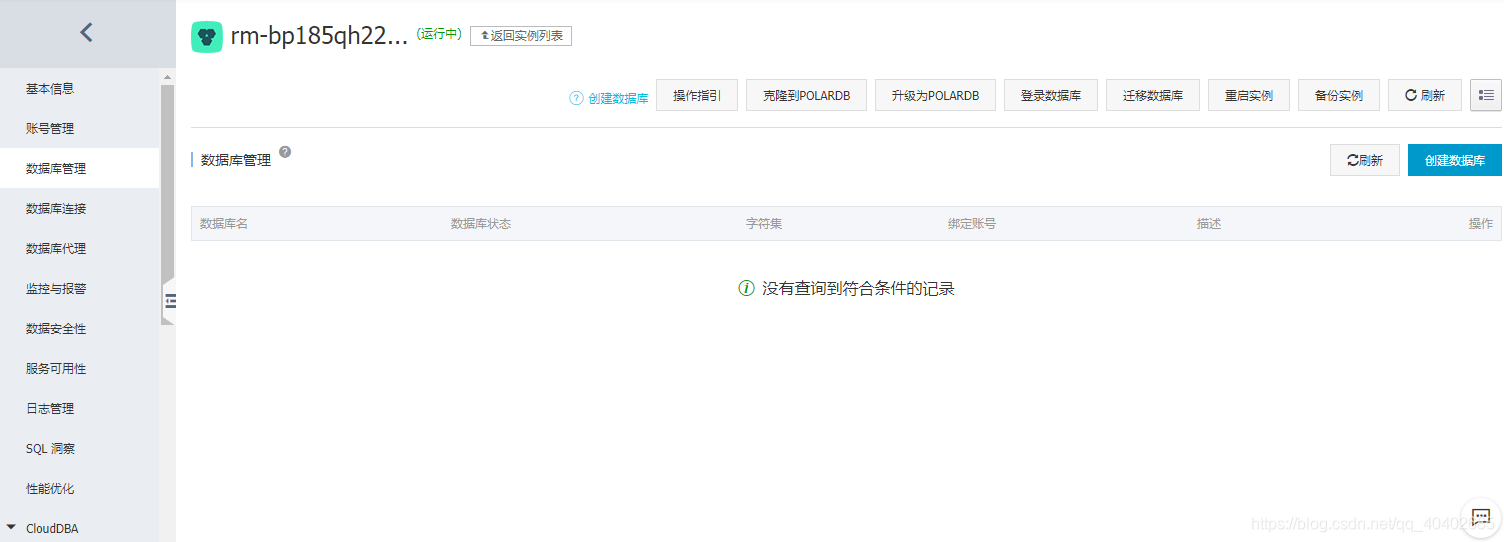
Task: Click the 创建数据库 help link
Action: [x=618, y=98]
